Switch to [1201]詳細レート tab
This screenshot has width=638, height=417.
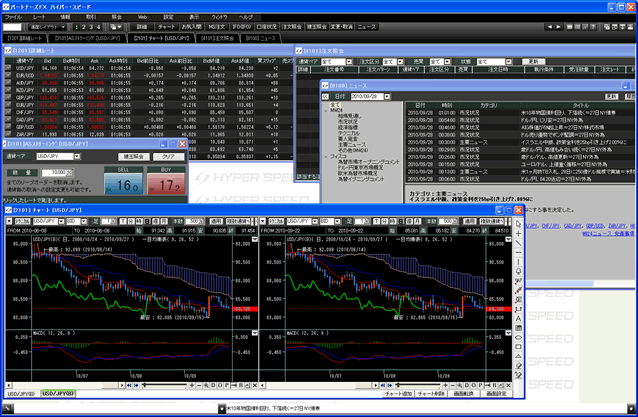click(25, 38)
